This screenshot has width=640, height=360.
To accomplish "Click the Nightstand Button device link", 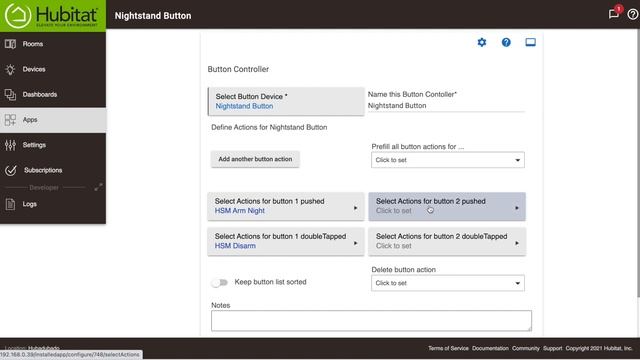I will pos(244,106).
